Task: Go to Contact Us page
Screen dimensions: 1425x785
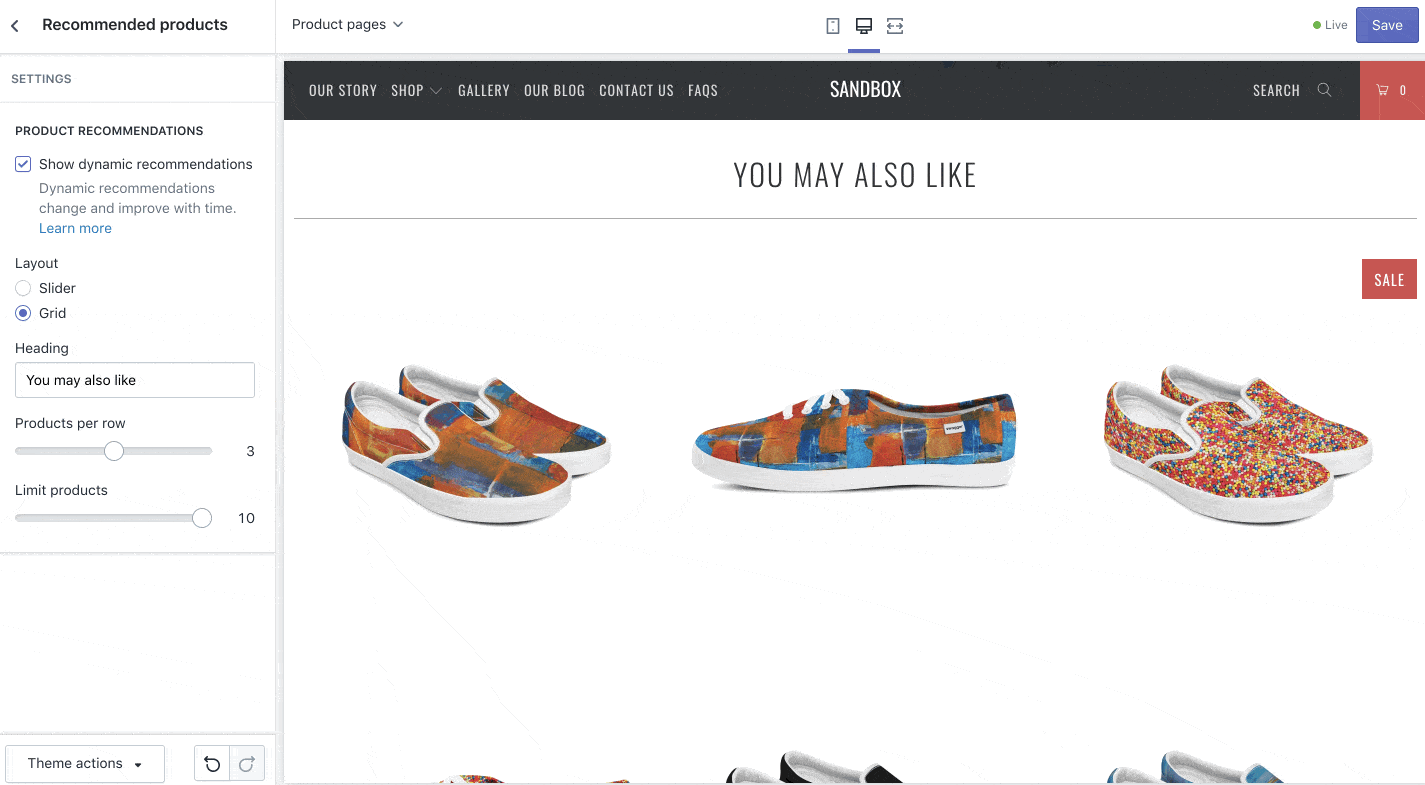Action: 636,91
